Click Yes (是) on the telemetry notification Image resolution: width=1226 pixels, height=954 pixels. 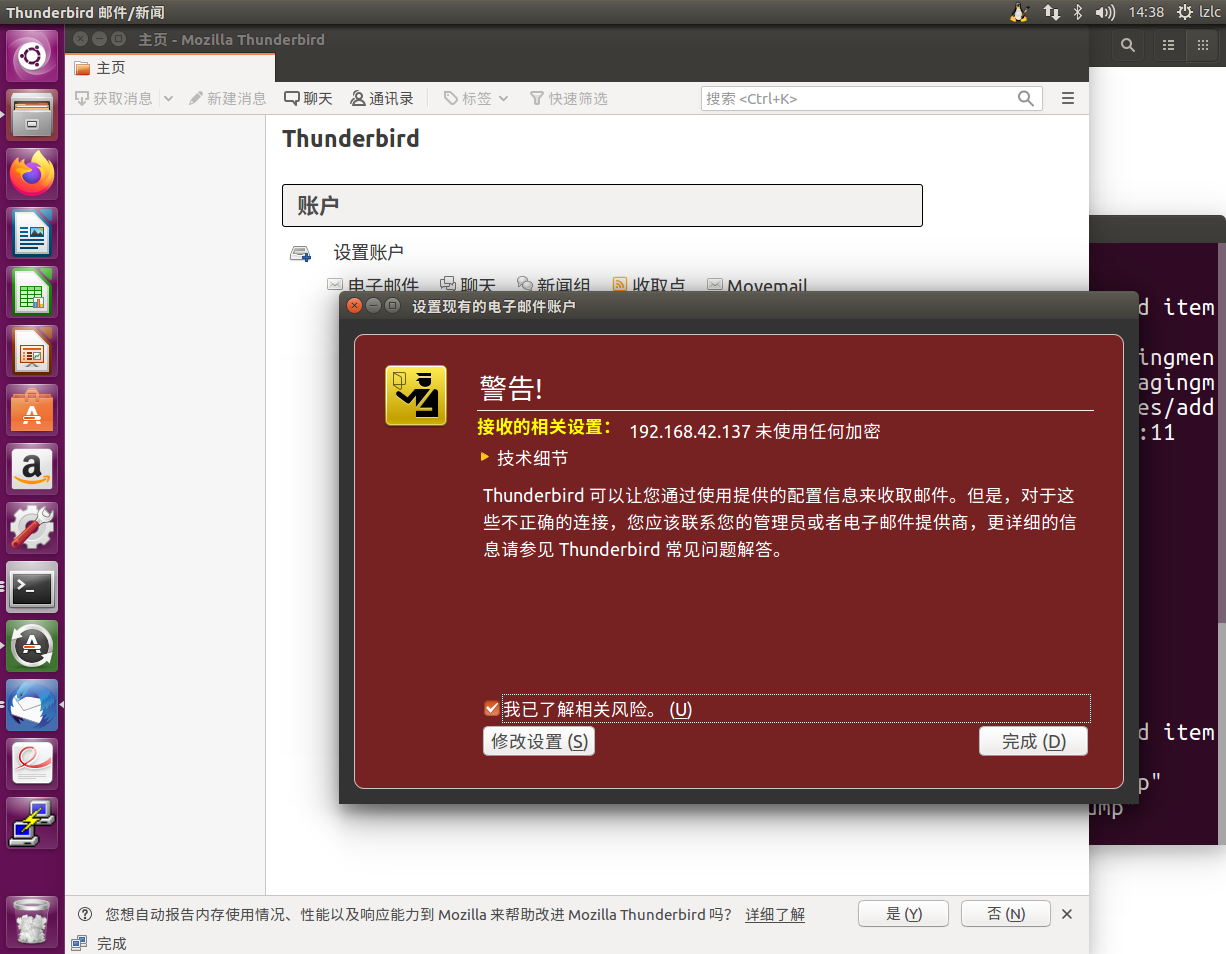[904, 914]
